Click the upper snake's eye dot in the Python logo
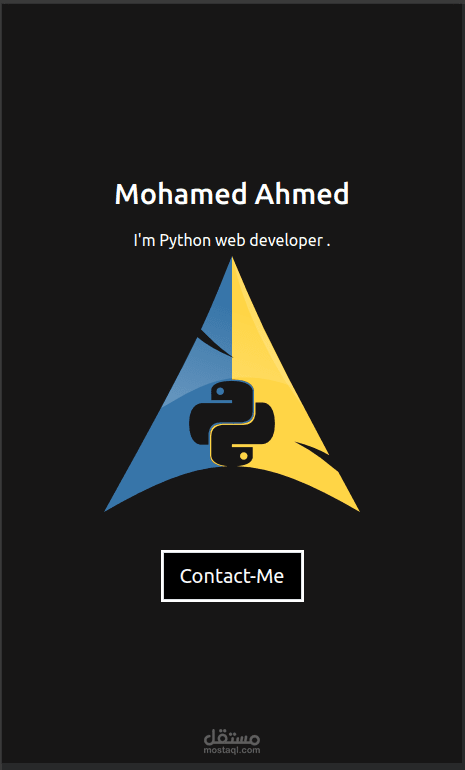The width and height of the screenshot is (465, 770). coord(220,391)
